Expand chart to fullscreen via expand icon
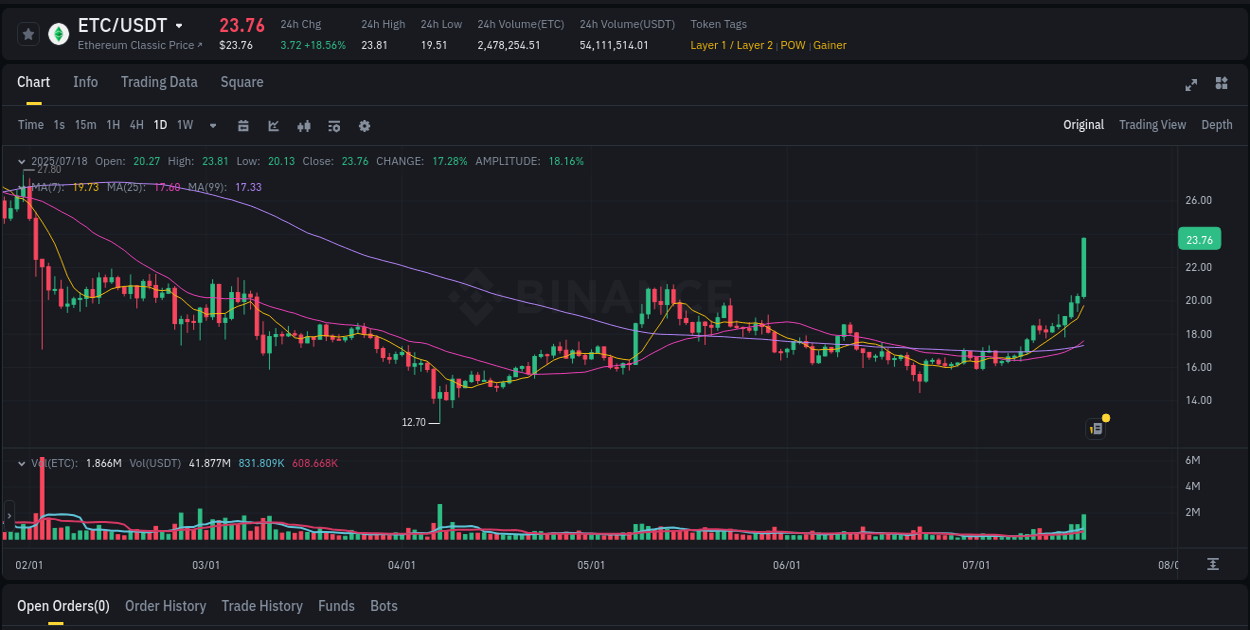The image size is (1250, 630). pyautogui.click(x=1191, y=85)
